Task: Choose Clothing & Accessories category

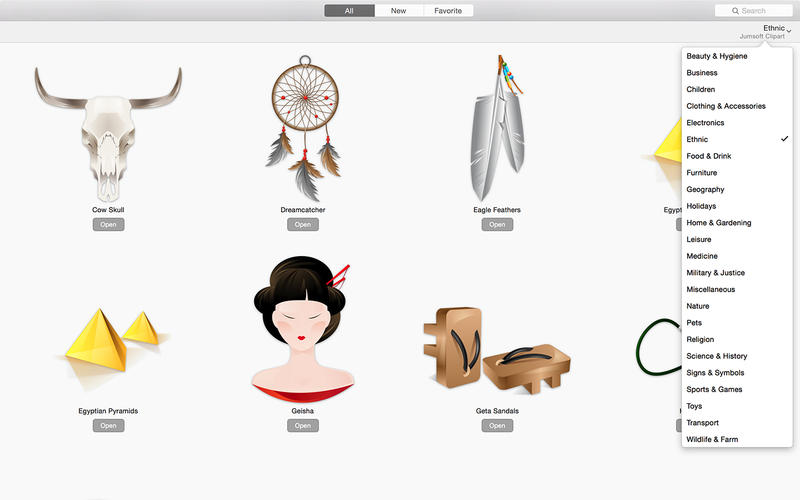Action: [737, 106]
